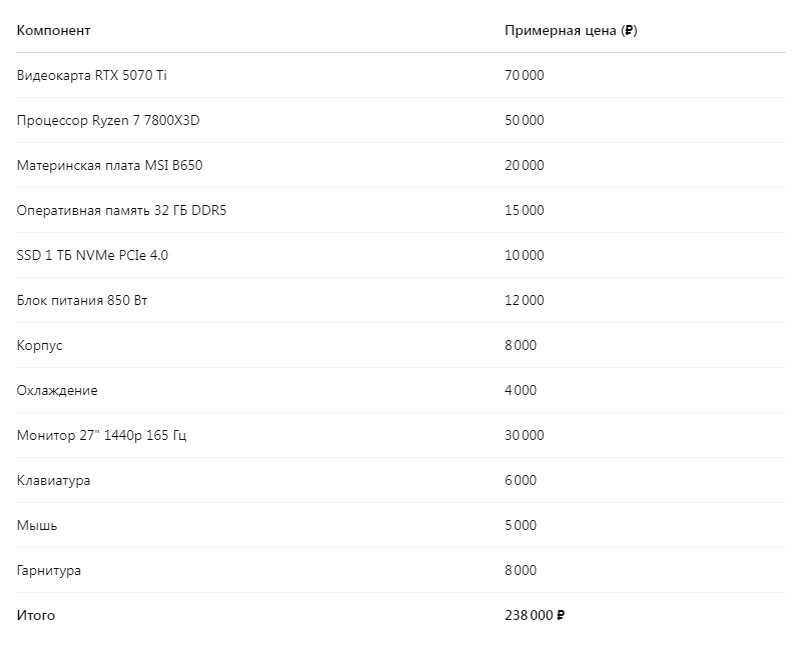Select the Процессор Ryzen 7 7800X3D cell
This screenshot has height=654, width=797.
pos(108,120)
